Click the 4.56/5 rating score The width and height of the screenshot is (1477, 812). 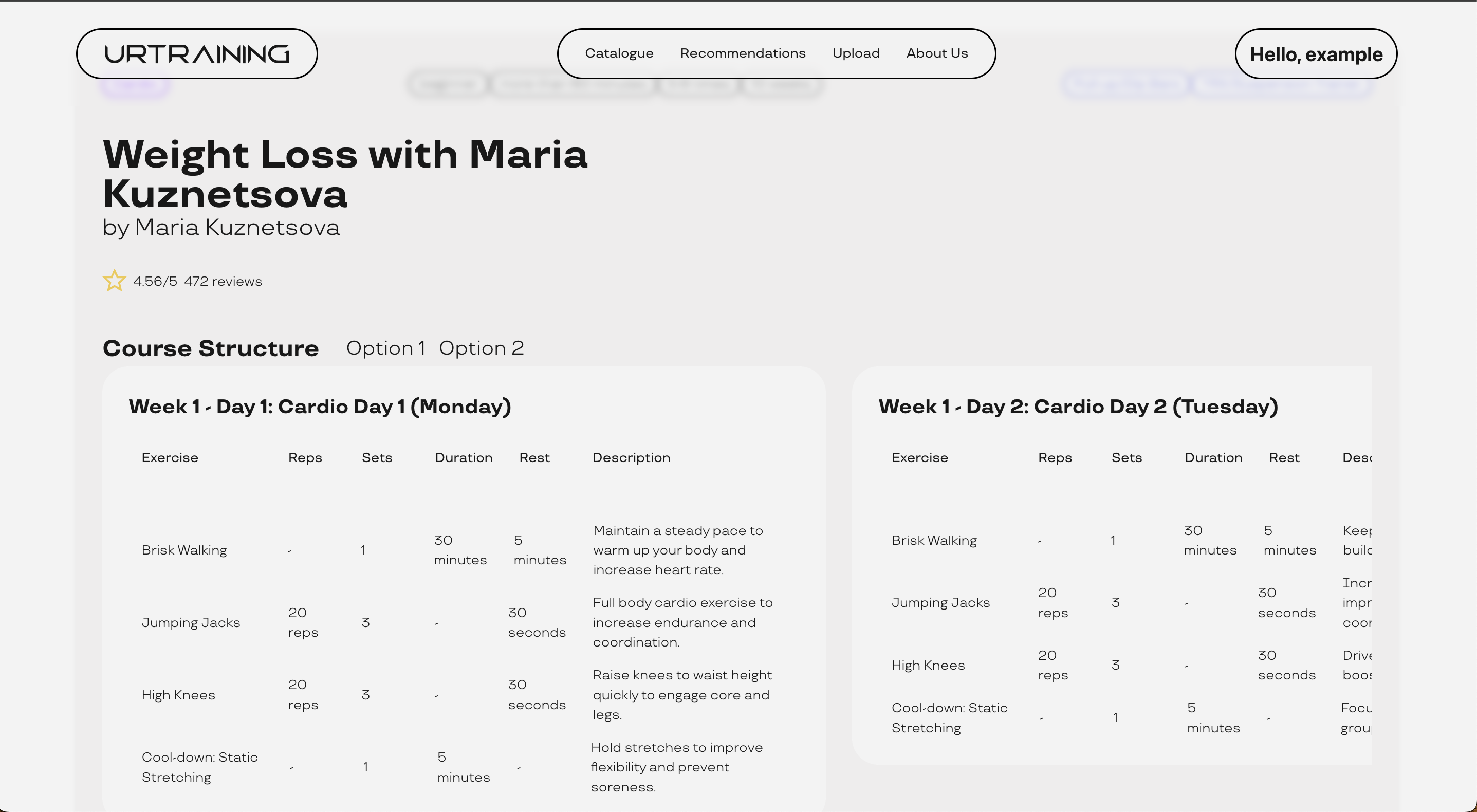coord(155,282)
